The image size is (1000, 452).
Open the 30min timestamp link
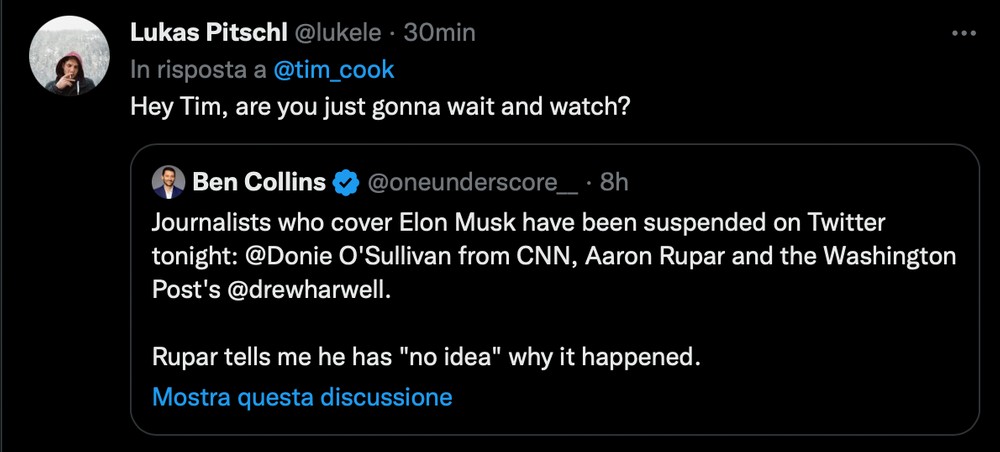click(438, 33)
